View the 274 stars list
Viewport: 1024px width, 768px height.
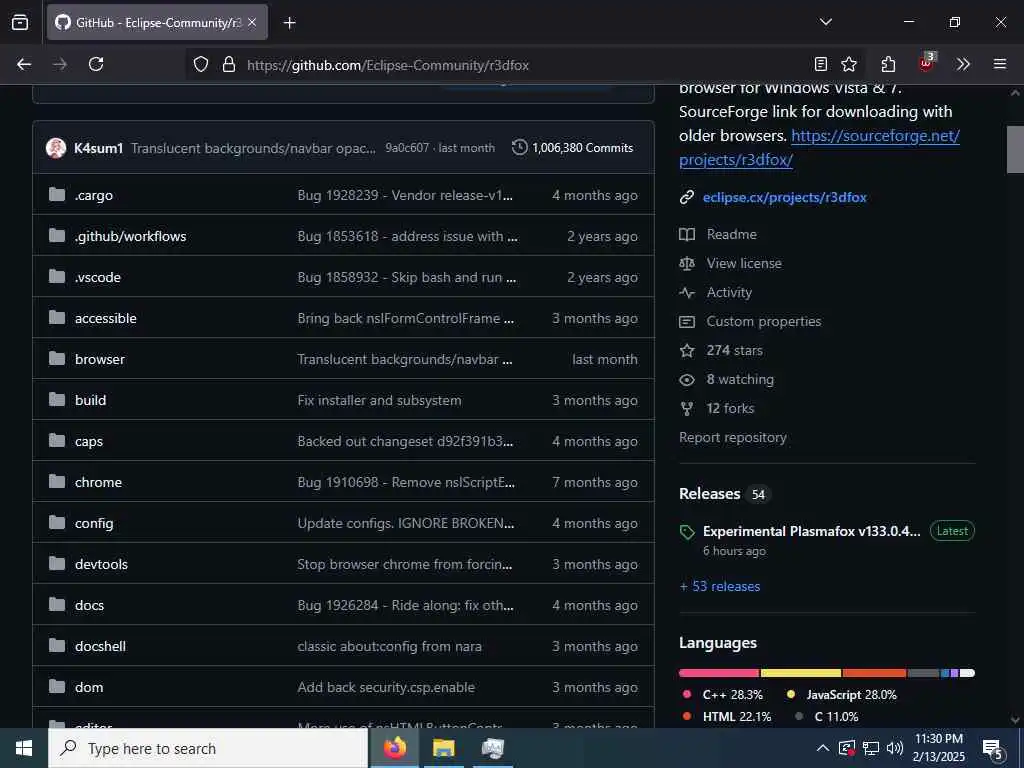coord(734,351)
